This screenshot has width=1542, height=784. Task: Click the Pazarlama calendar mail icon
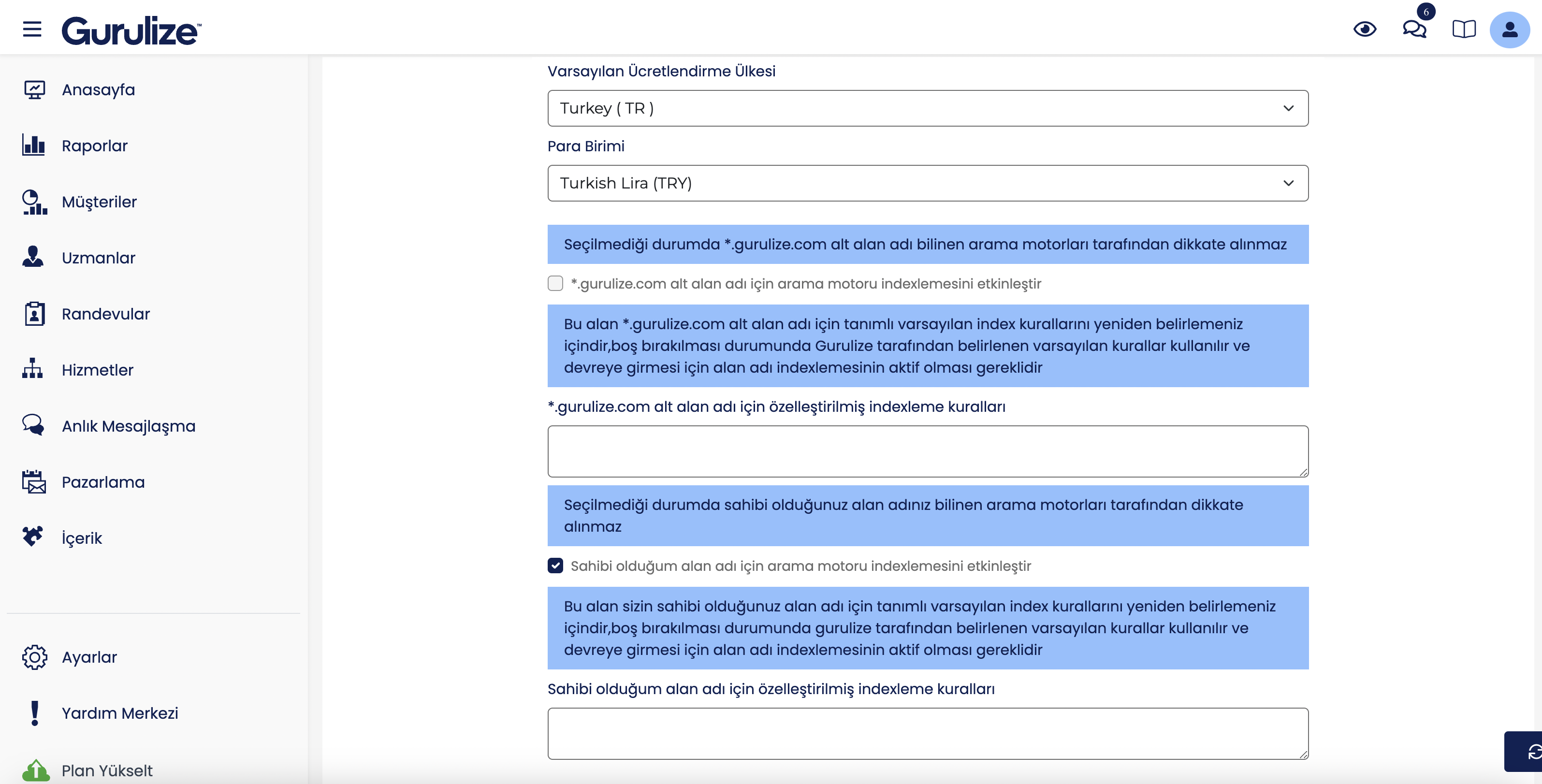coord(33,482)
